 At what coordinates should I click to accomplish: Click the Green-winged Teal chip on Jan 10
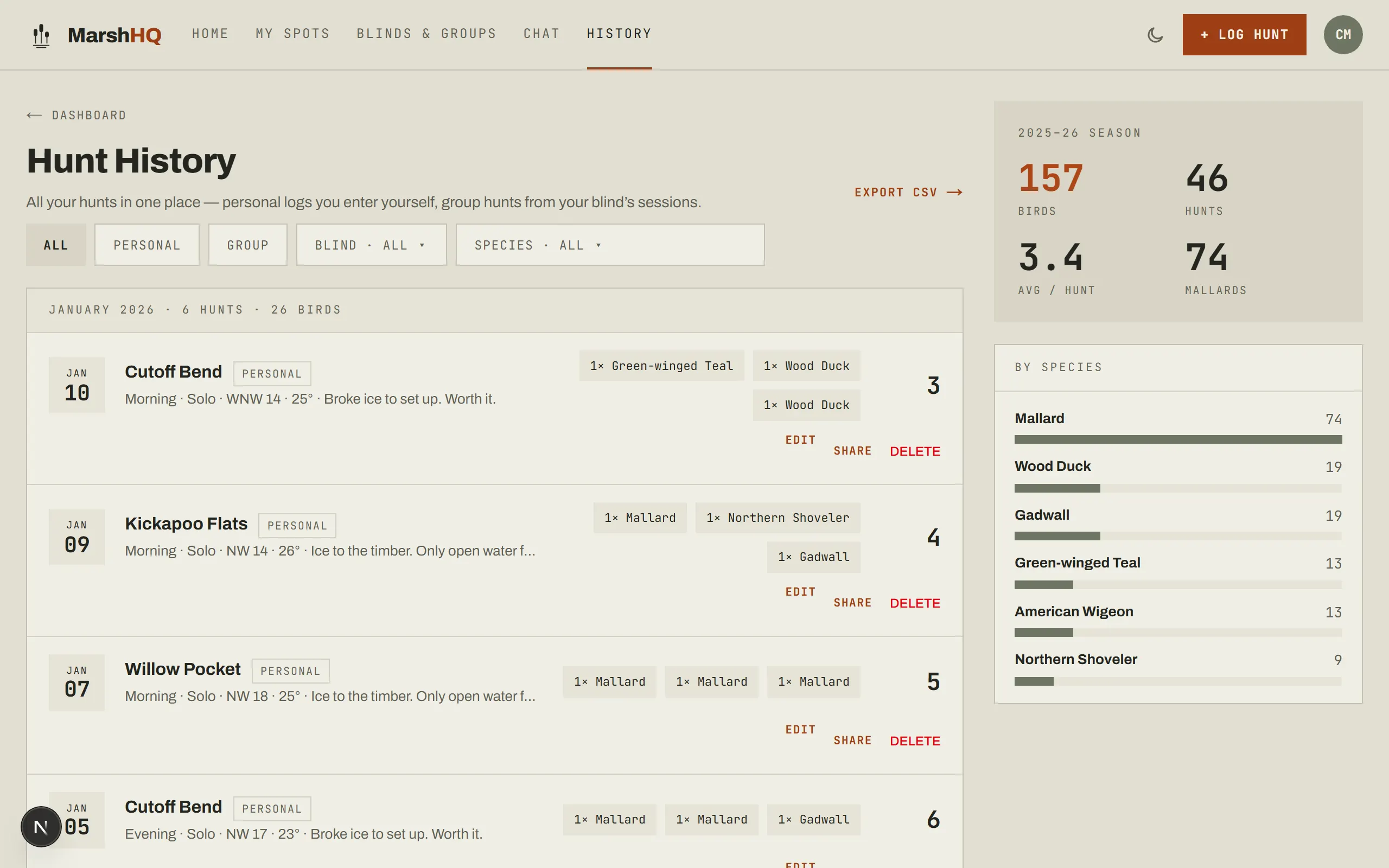(661, 366)
